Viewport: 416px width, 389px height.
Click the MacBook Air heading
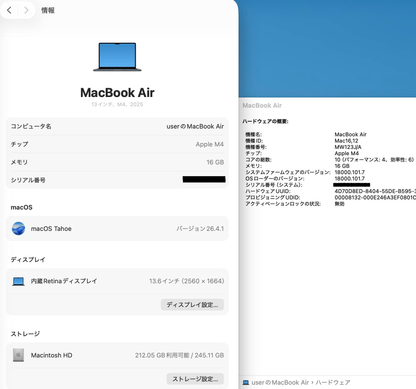117,92
